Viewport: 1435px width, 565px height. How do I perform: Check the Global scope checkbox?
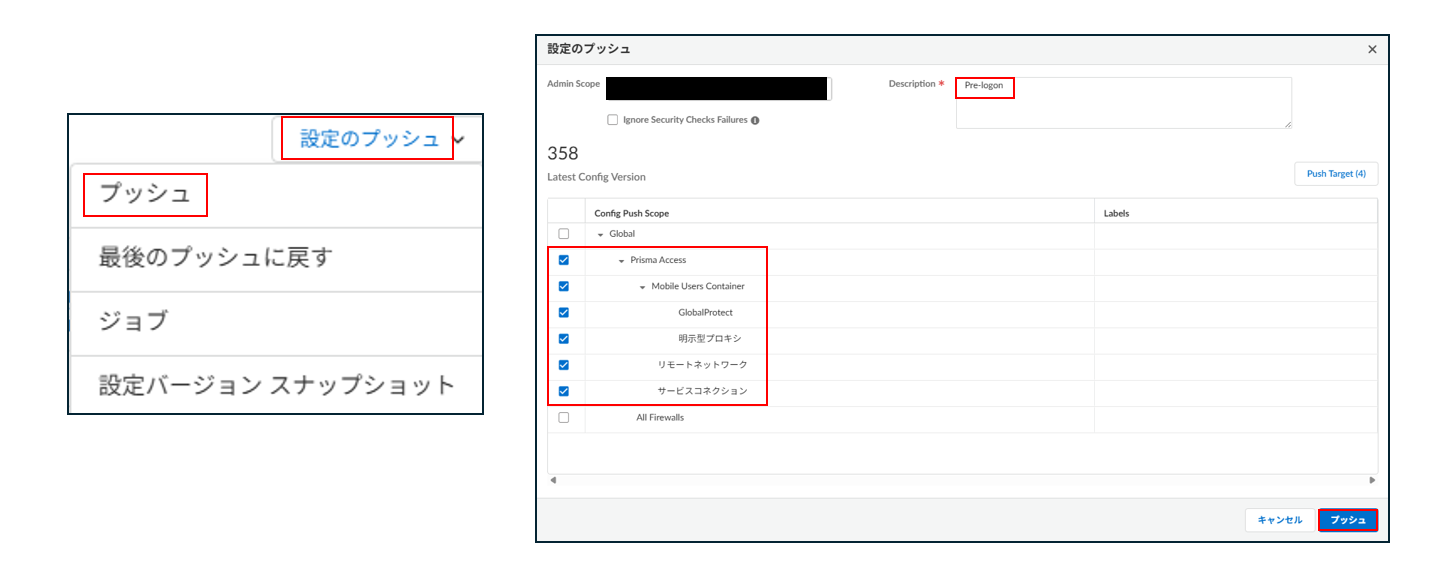coord(564,234)
